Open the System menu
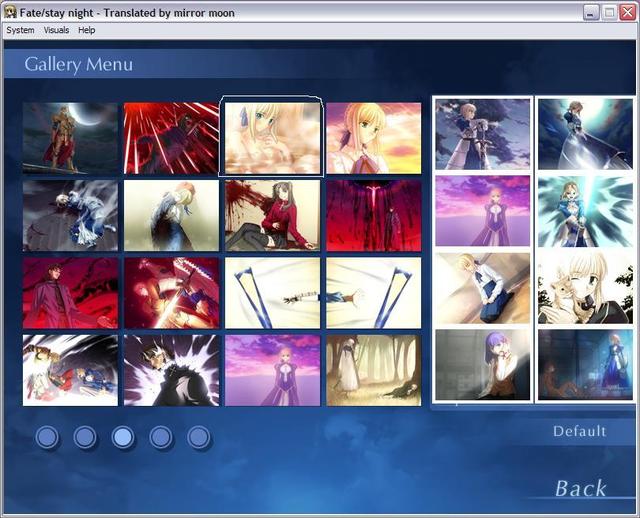 [x=20, y=30]
